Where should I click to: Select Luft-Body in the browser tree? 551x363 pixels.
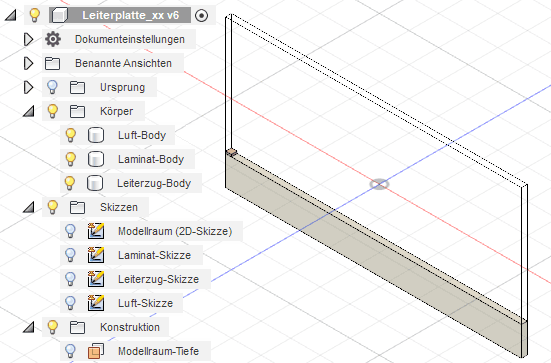142,135
